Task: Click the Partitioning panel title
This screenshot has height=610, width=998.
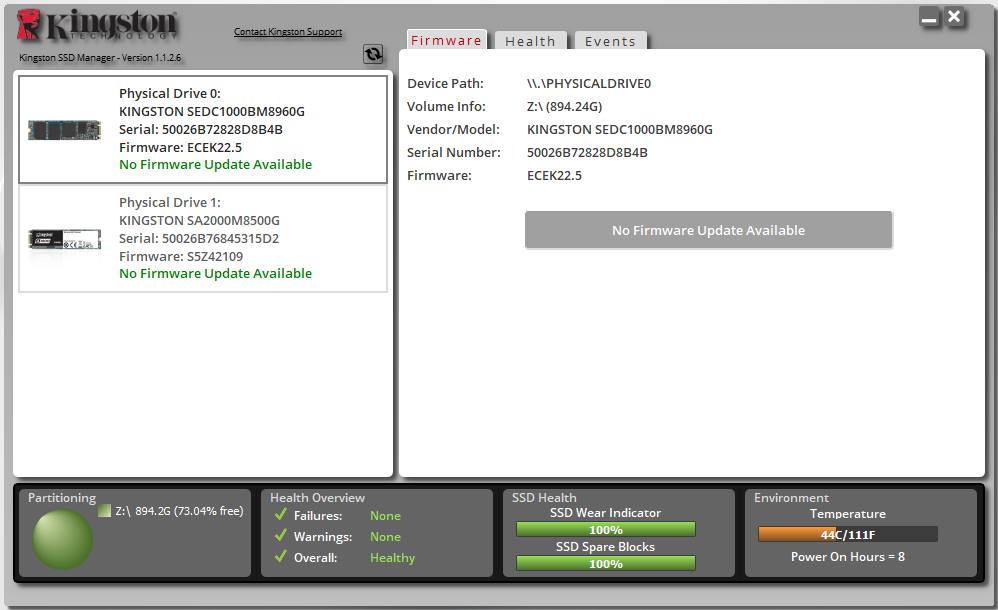Action: coord(62,498)
